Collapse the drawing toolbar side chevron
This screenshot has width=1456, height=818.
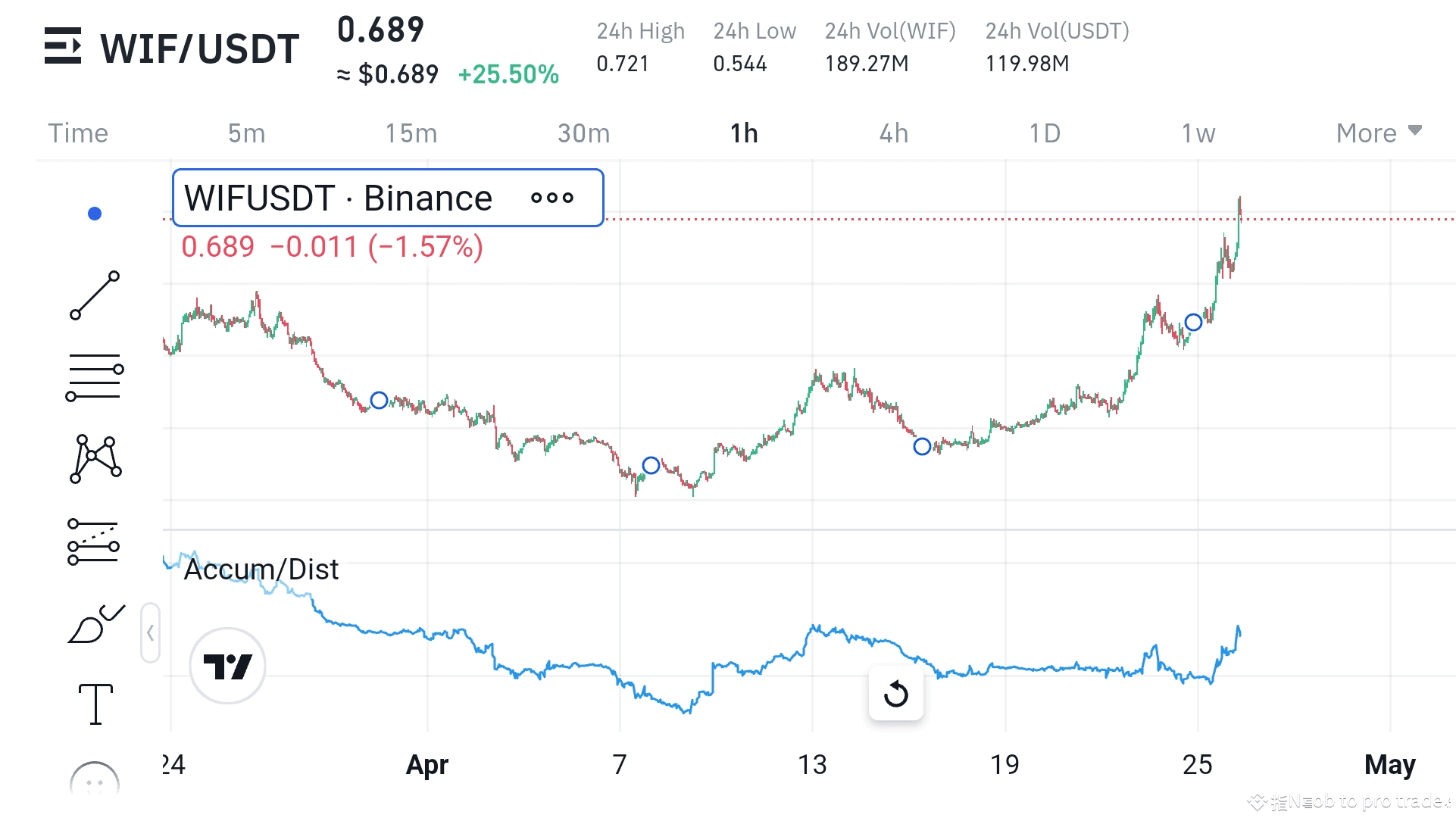[x=150, y=632]
